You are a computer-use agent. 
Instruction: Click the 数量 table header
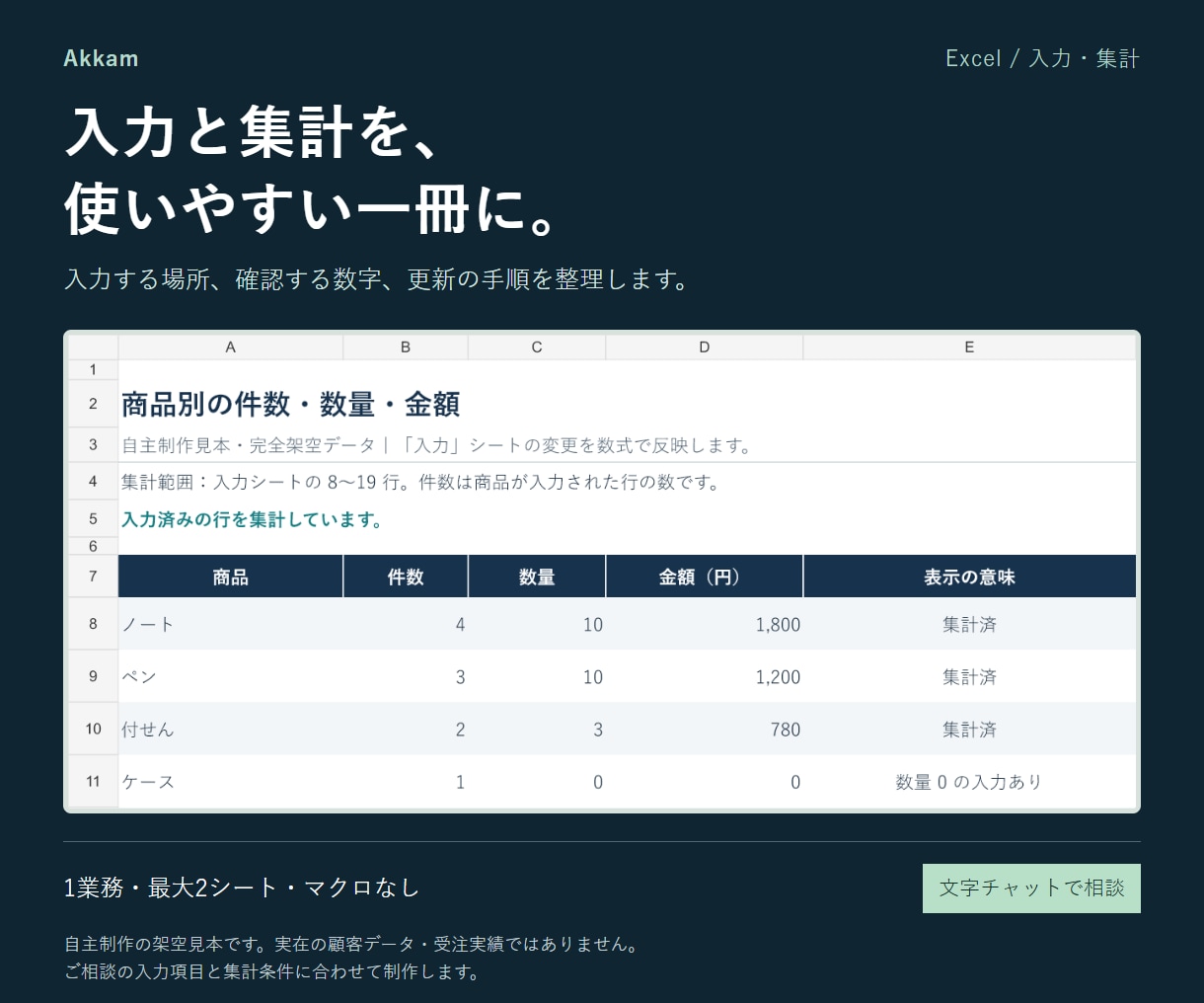[537, 577]
